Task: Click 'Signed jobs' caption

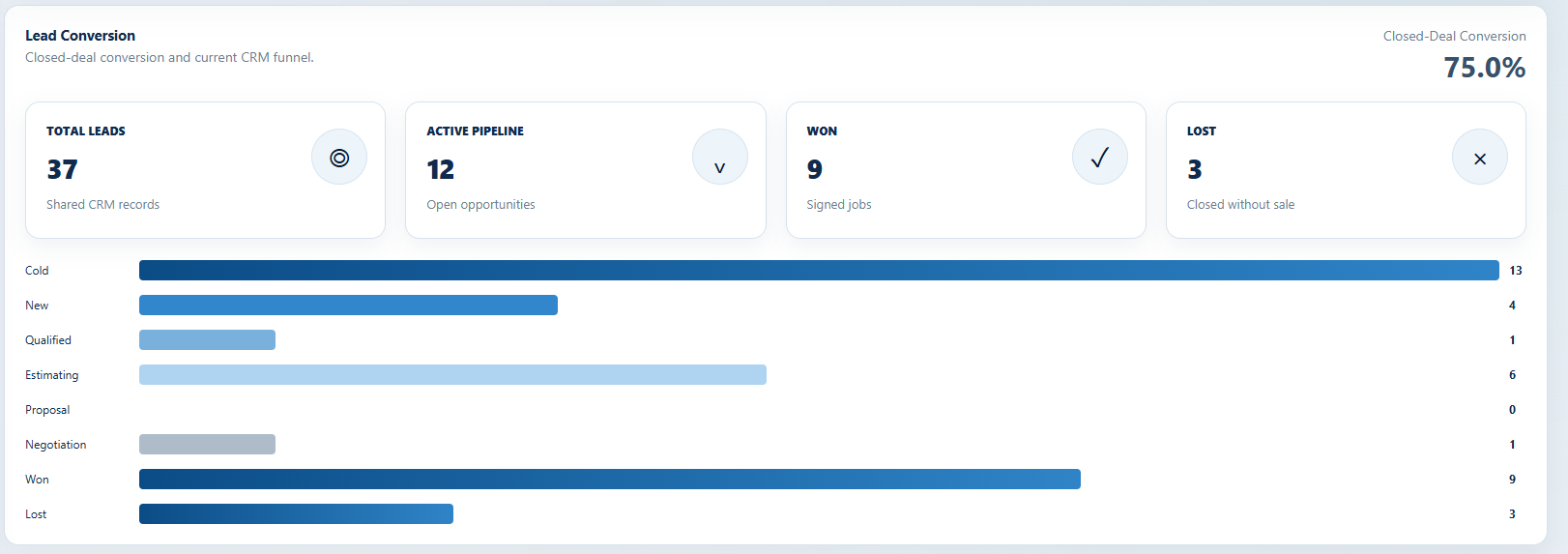Action: coord(839,205)
